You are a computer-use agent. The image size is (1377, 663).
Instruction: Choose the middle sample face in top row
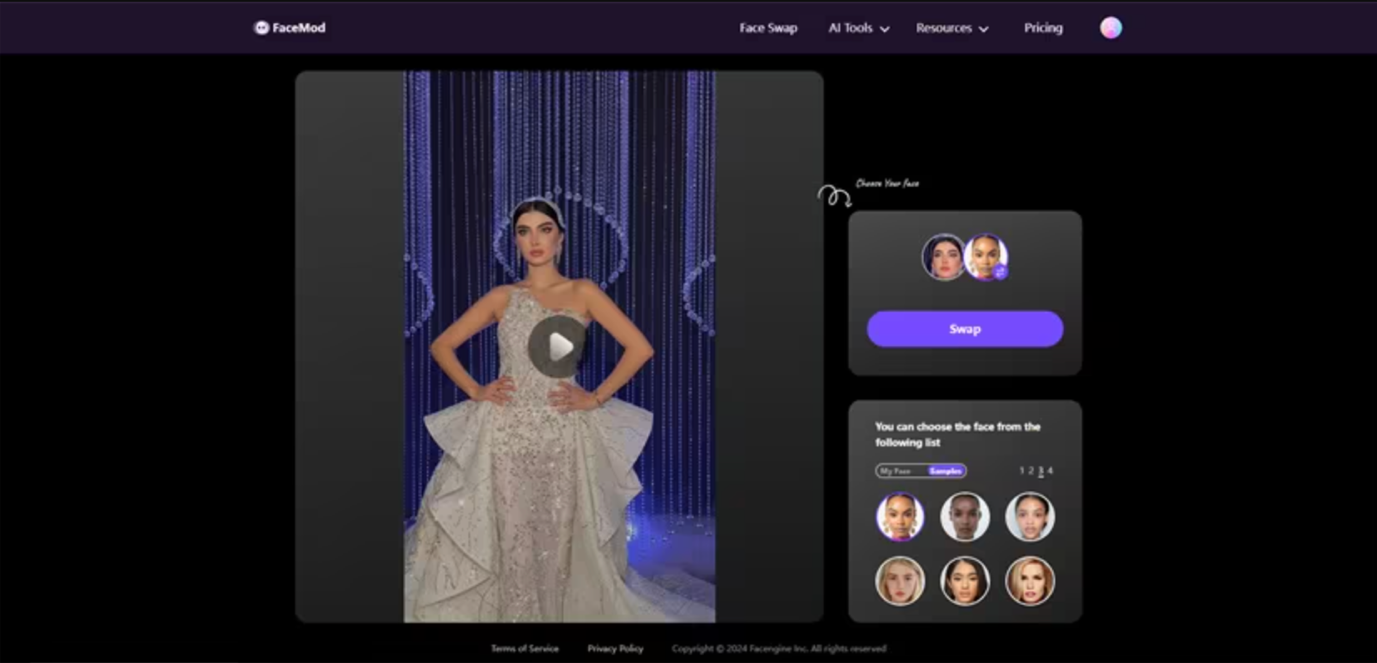965,517
